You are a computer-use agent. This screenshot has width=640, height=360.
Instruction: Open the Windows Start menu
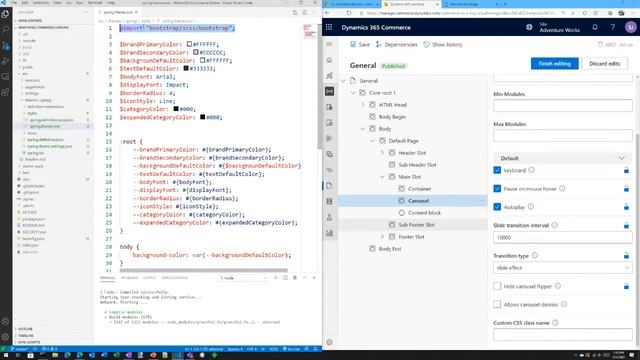click(x=5, y=356)
